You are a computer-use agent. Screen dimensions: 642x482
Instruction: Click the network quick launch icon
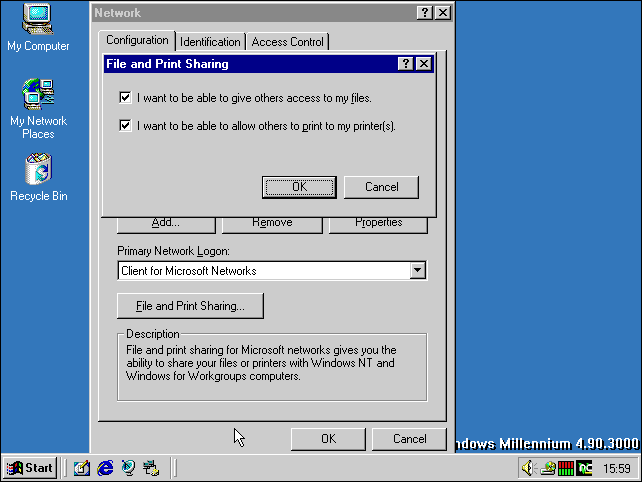[151, 468]
